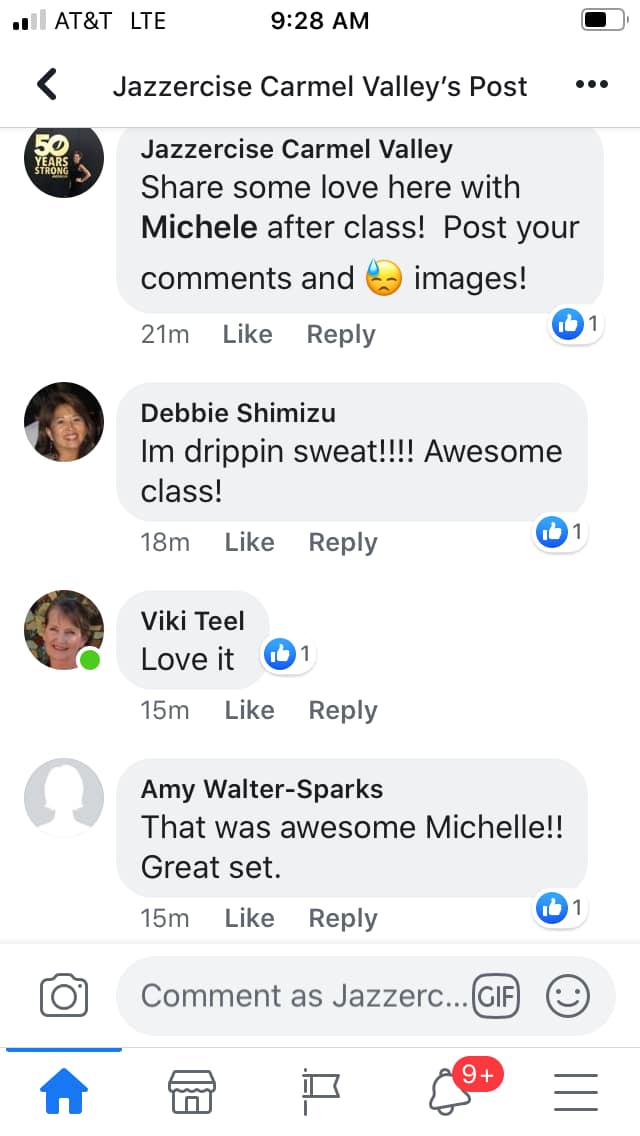Open the GIF picker
The height and width of the screenshot is (1136, 640).
(496, 996)
